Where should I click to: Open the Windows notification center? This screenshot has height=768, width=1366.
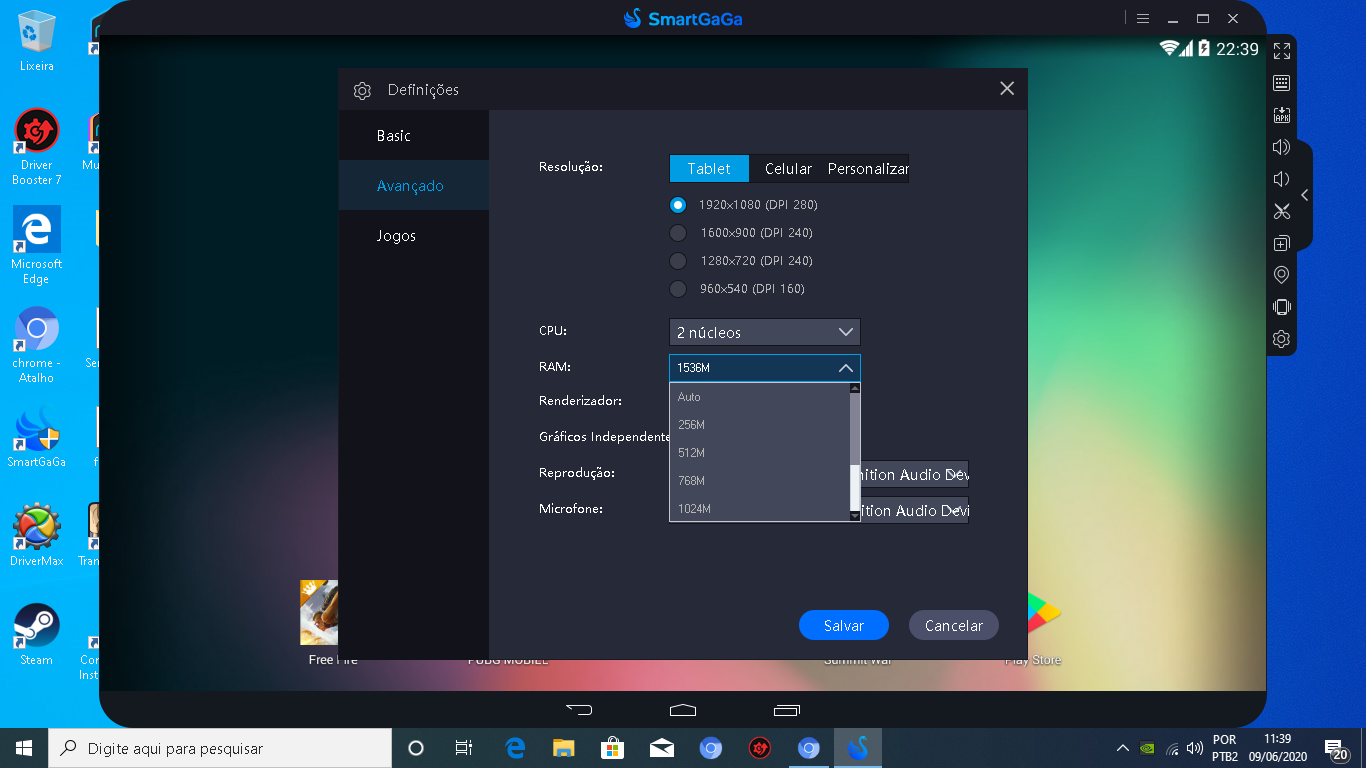pos(1334,748)
